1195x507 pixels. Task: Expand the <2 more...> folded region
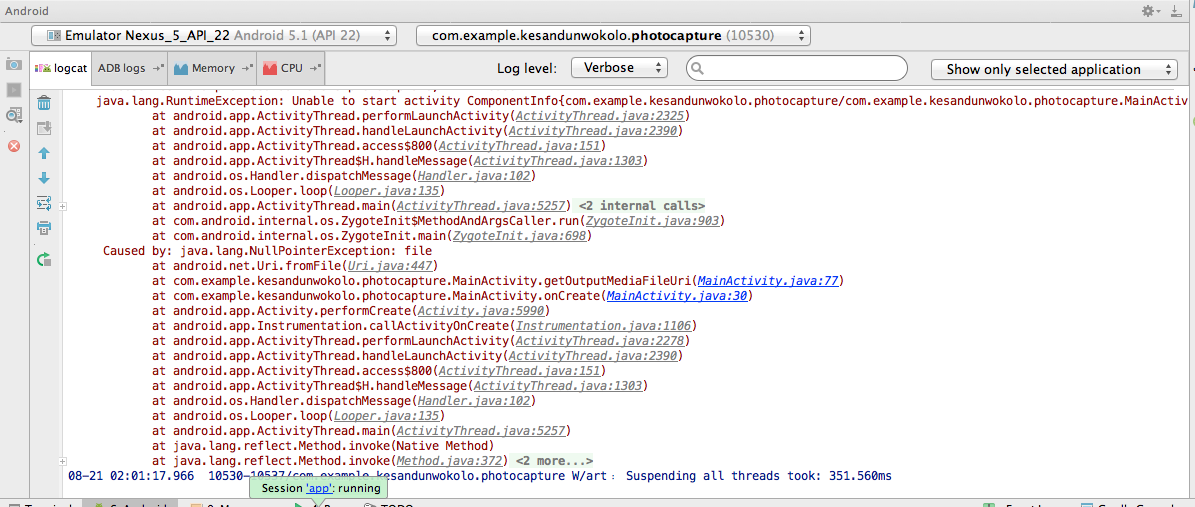point(554,460)
